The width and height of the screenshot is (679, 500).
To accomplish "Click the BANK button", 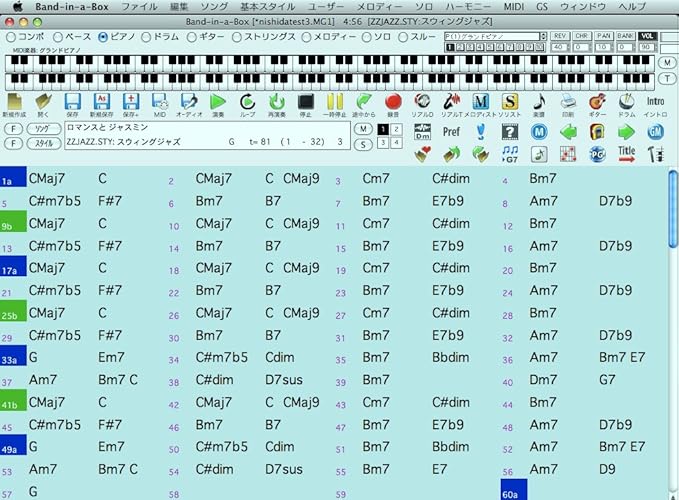I will coord(625,36).
